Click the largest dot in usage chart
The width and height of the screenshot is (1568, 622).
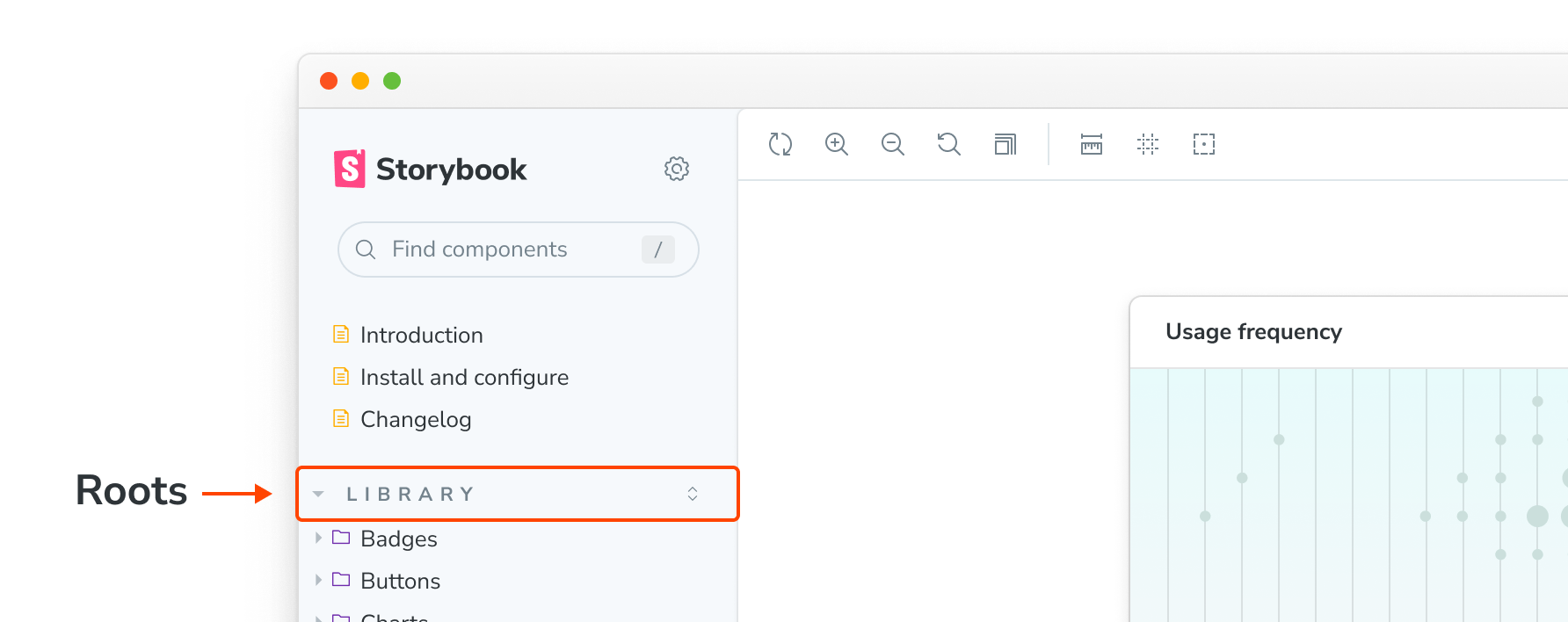click(1537, 516)
